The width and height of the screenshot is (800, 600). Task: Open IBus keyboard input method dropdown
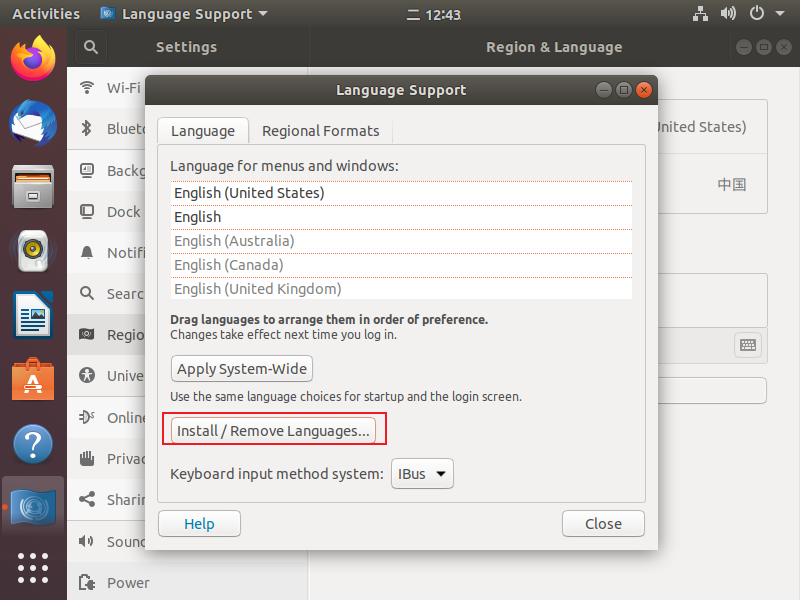coord(422,474)
